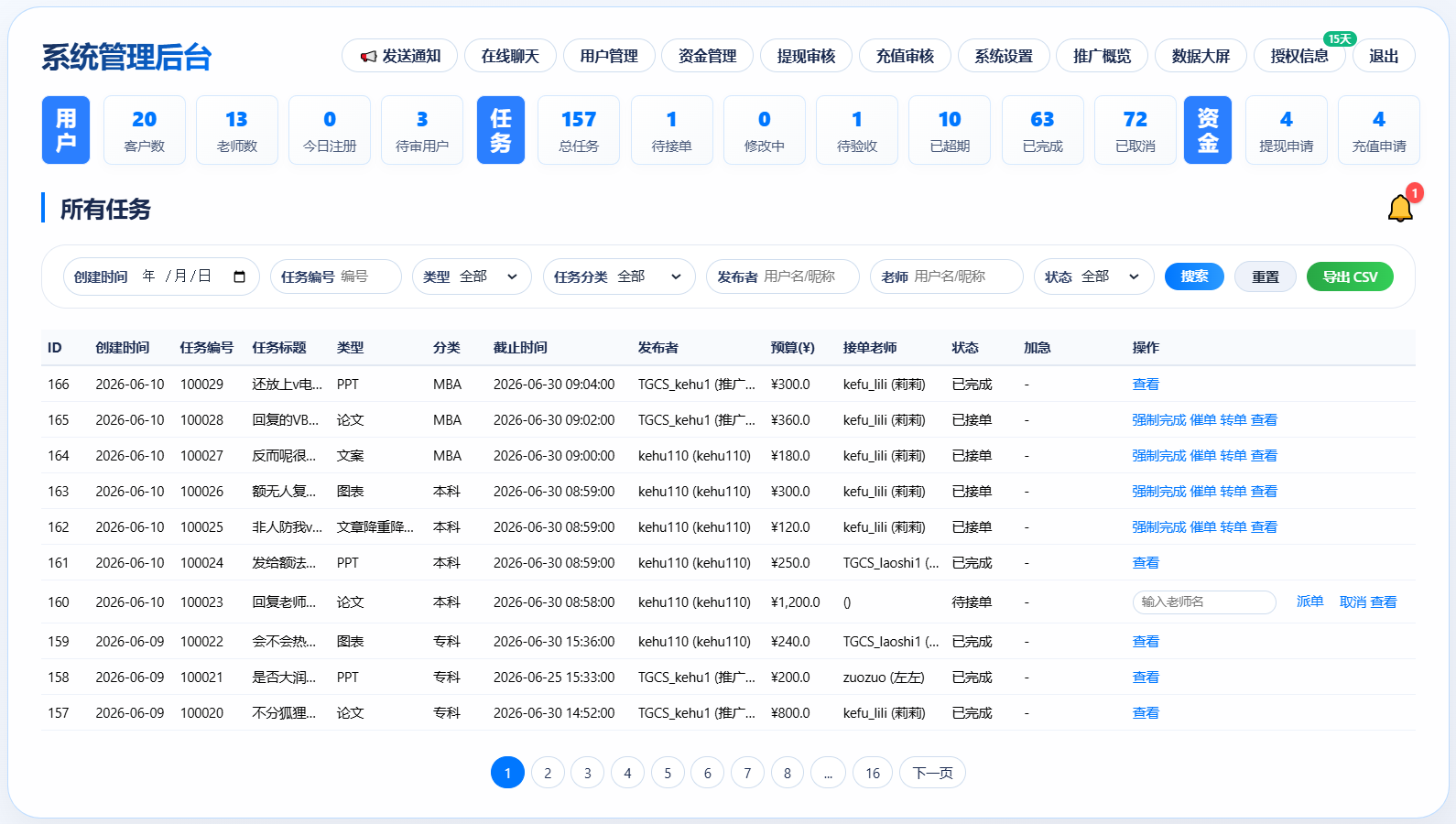Open the 提现申请 stat card

click(1287, 130)
